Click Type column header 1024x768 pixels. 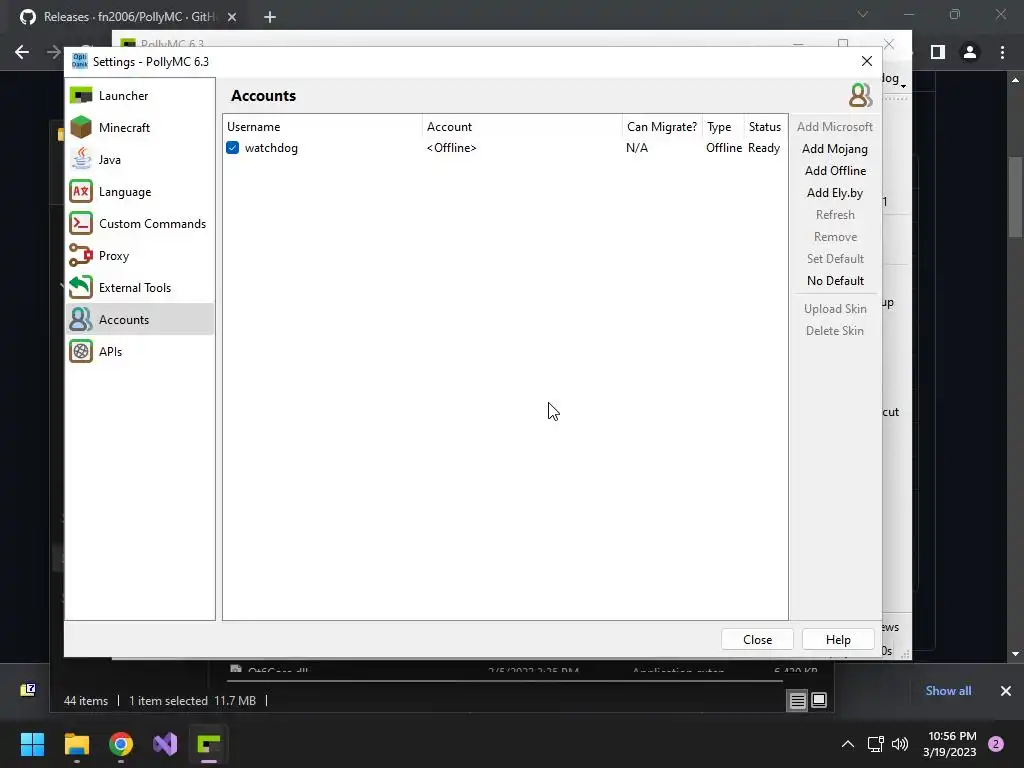tap(722, 127)
